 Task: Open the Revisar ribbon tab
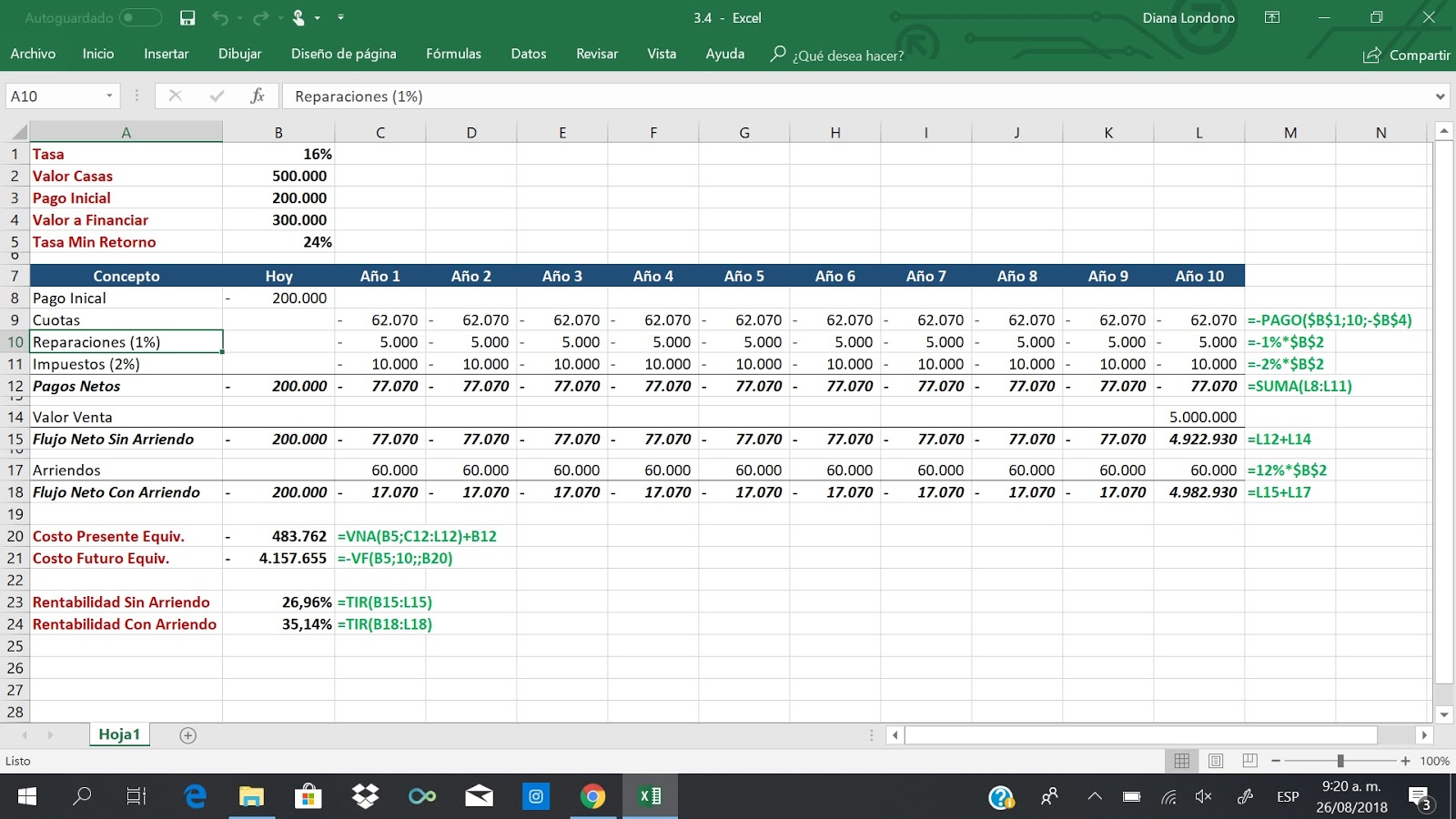pos(597,54)
